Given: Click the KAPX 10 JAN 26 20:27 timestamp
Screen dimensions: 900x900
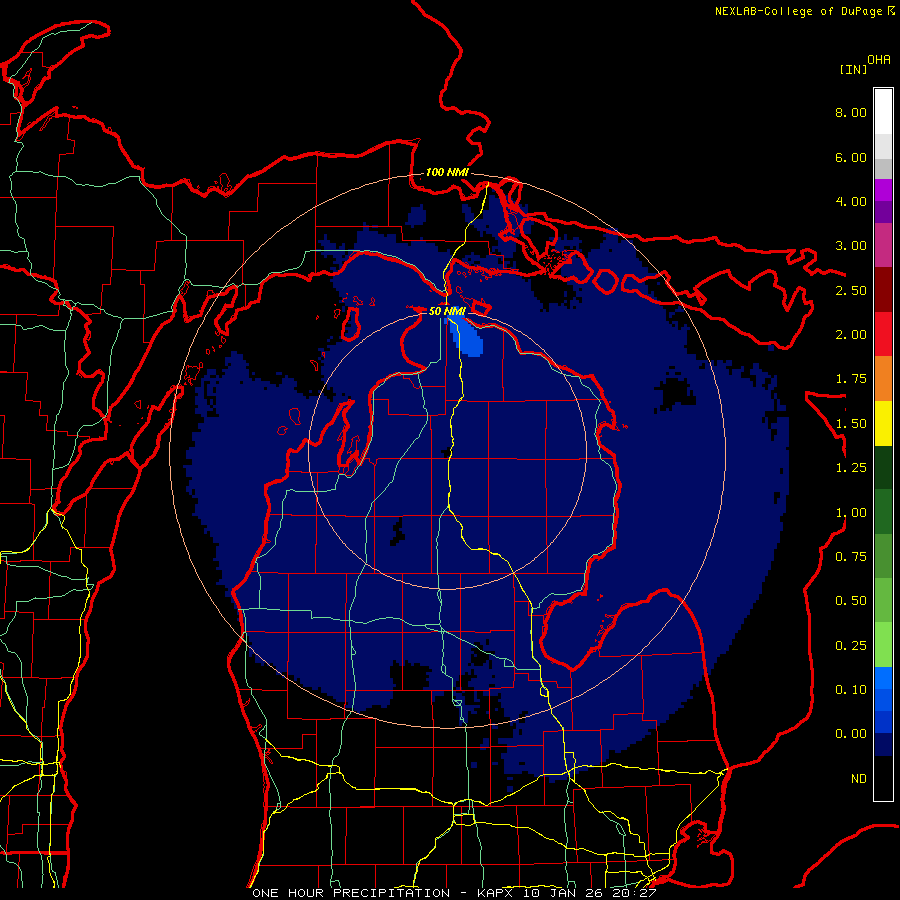Looking at the screenshot, I should click(x=567, y=893).
